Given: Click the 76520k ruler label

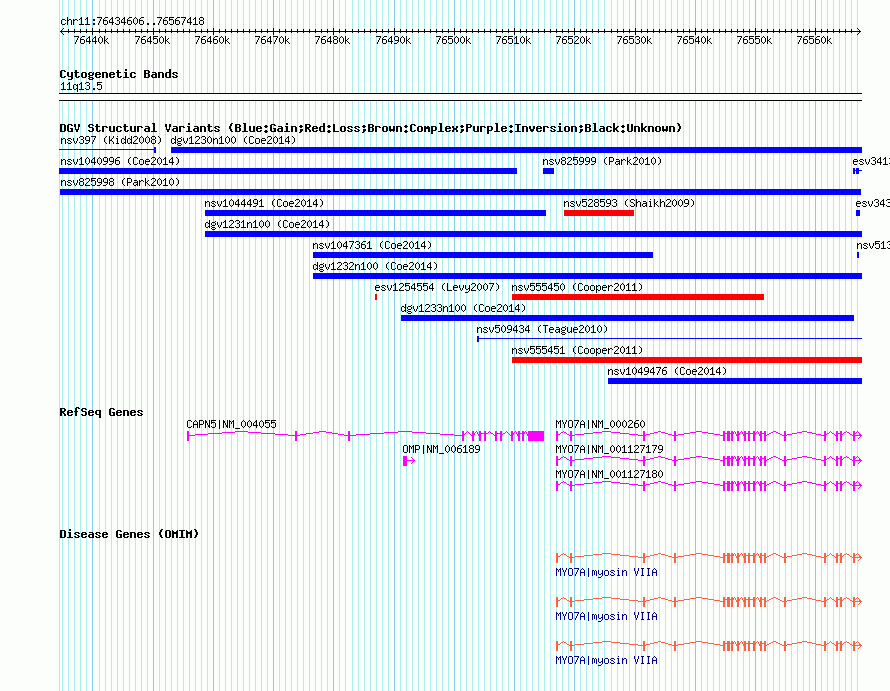Looking at the screenshot, I should (573, 40).
